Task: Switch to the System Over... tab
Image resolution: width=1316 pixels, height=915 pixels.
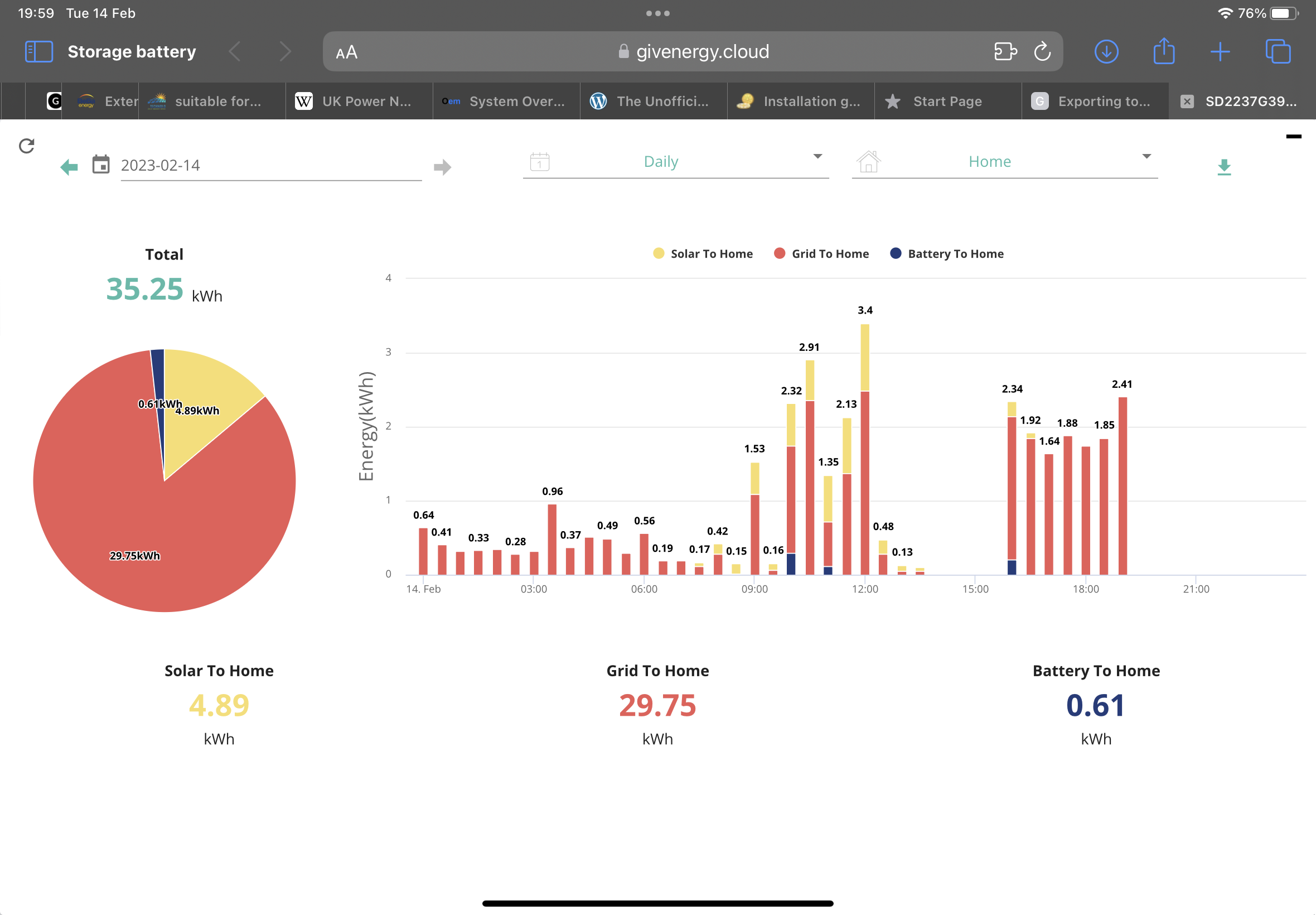Action: pyautogui.click(x=506, y=102)
